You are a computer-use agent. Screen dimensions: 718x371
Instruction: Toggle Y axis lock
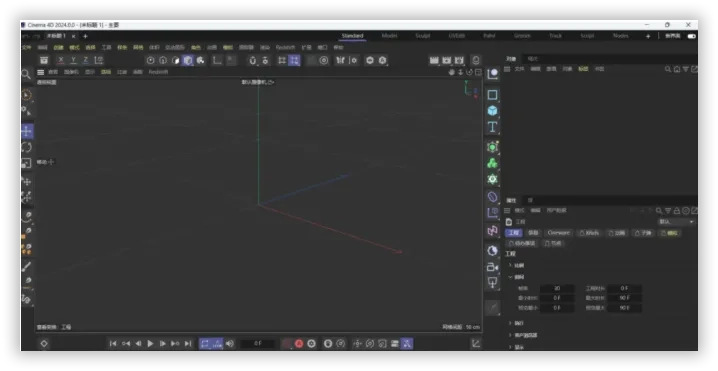tap(73, 60)
